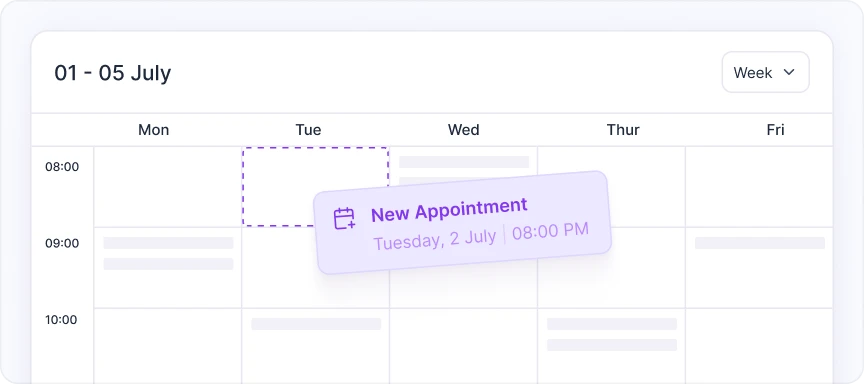The width and height of the screenshot is (864, 384).
Task: Click the chevron arrow beside Week
Action: pyautogui.click(x=789, y=72)
